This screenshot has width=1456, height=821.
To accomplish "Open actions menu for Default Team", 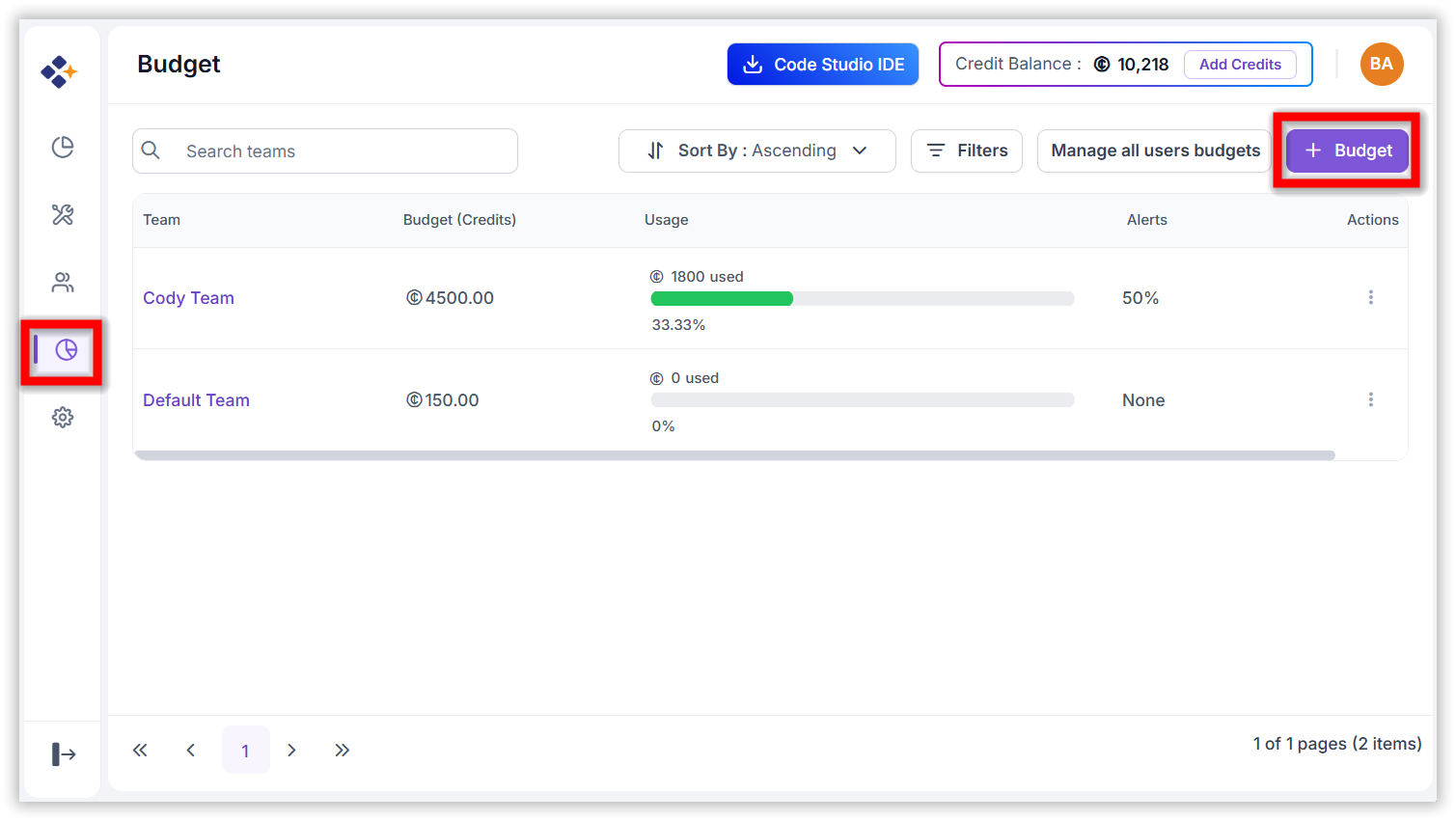I will click(x=1370, y=399).
